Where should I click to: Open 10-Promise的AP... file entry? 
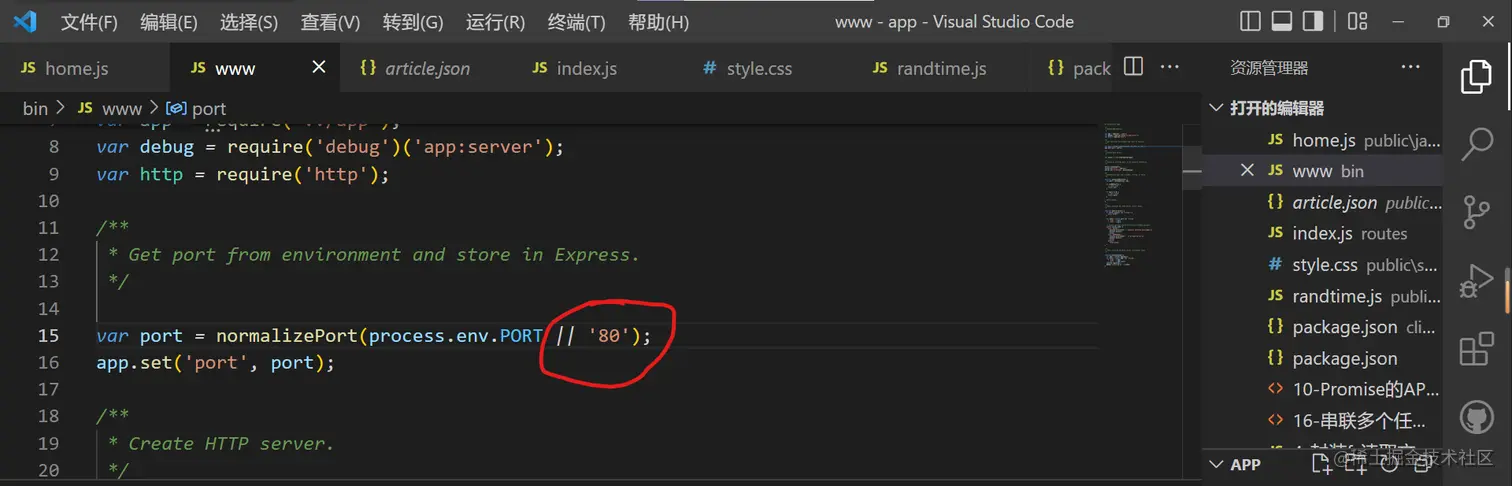pos(1323,389)
